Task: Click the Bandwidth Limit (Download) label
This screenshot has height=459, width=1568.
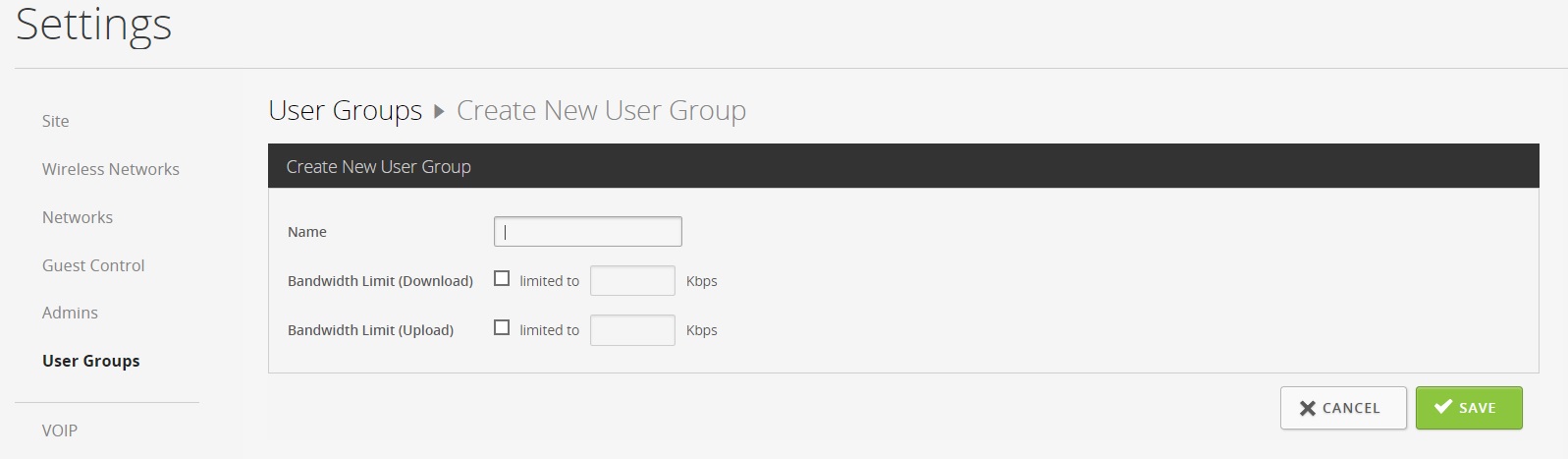Action: (380, 281)
